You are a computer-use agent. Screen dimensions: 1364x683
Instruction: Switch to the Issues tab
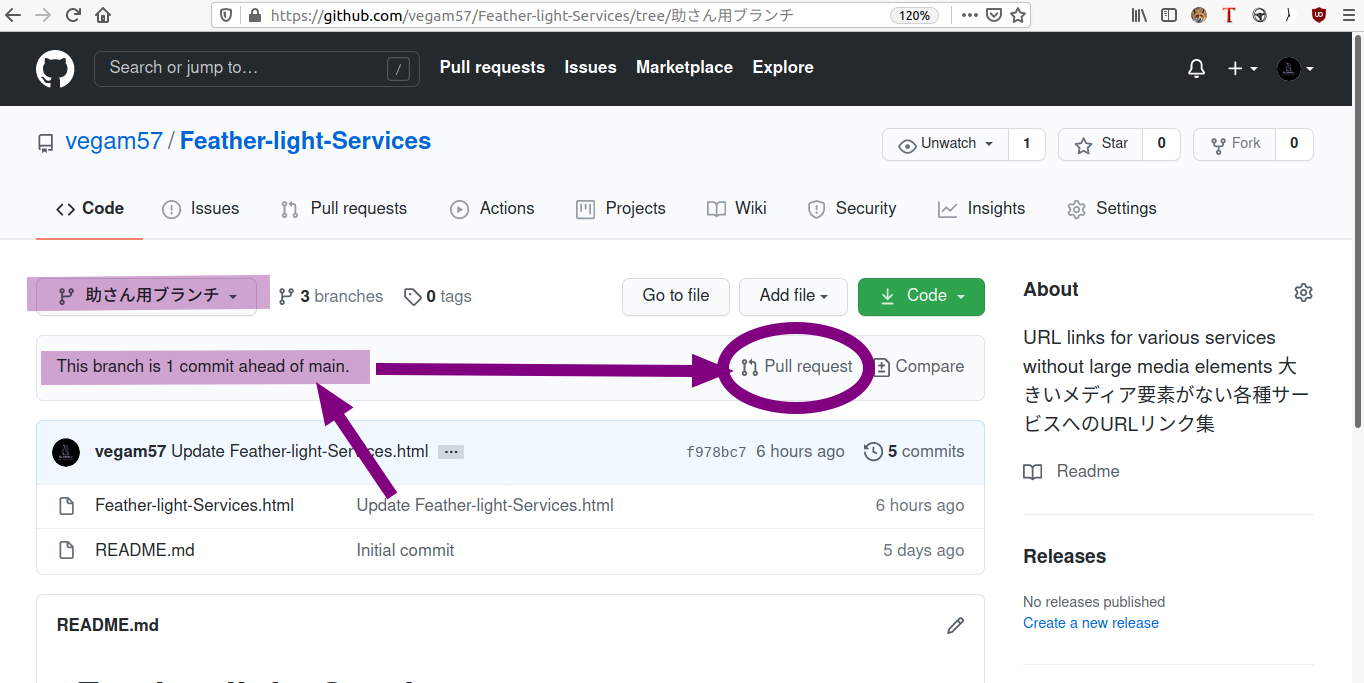[x=201, y=208]
